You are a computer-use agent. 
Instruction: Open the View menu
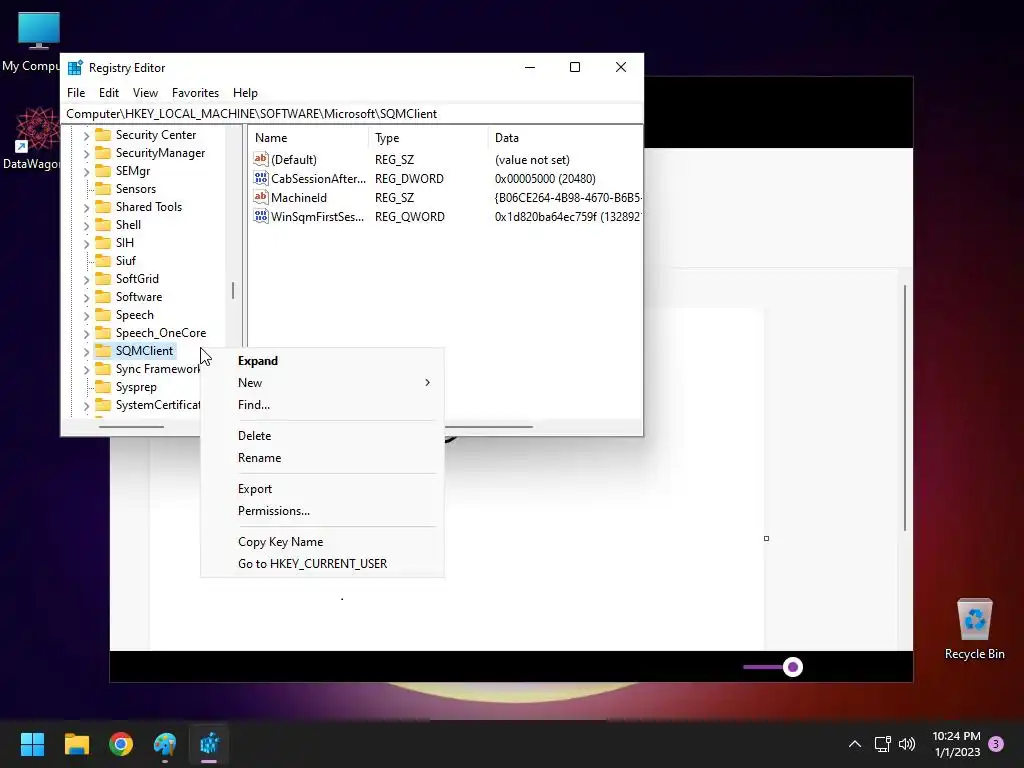tap(145, 93)
